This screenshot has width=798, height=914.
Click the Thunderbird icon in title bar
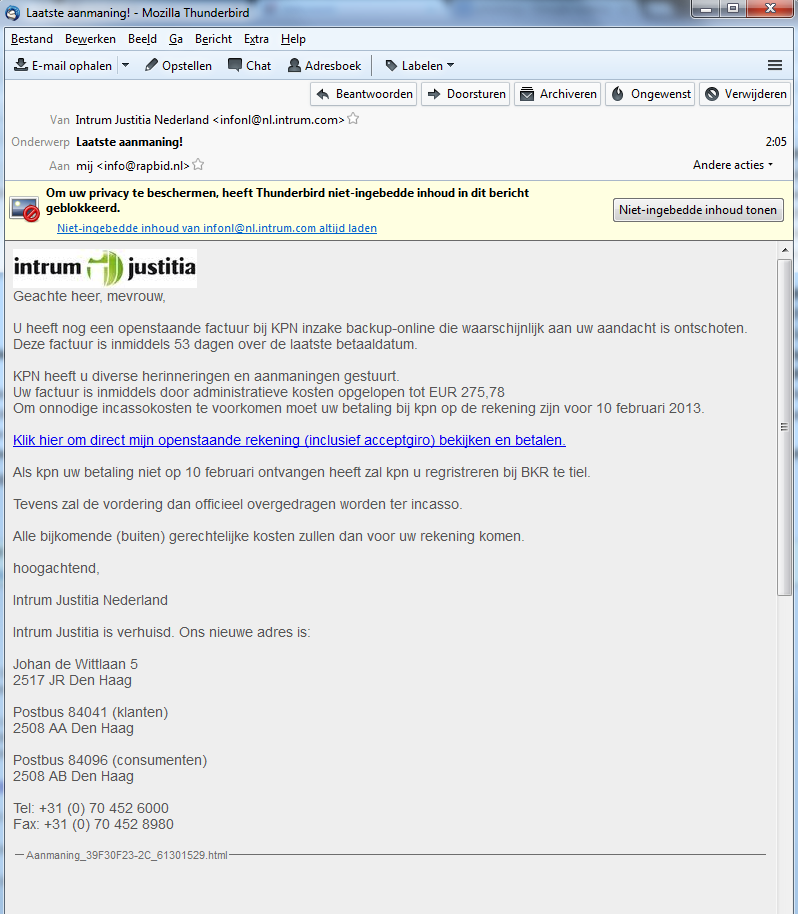coord(12,12)
